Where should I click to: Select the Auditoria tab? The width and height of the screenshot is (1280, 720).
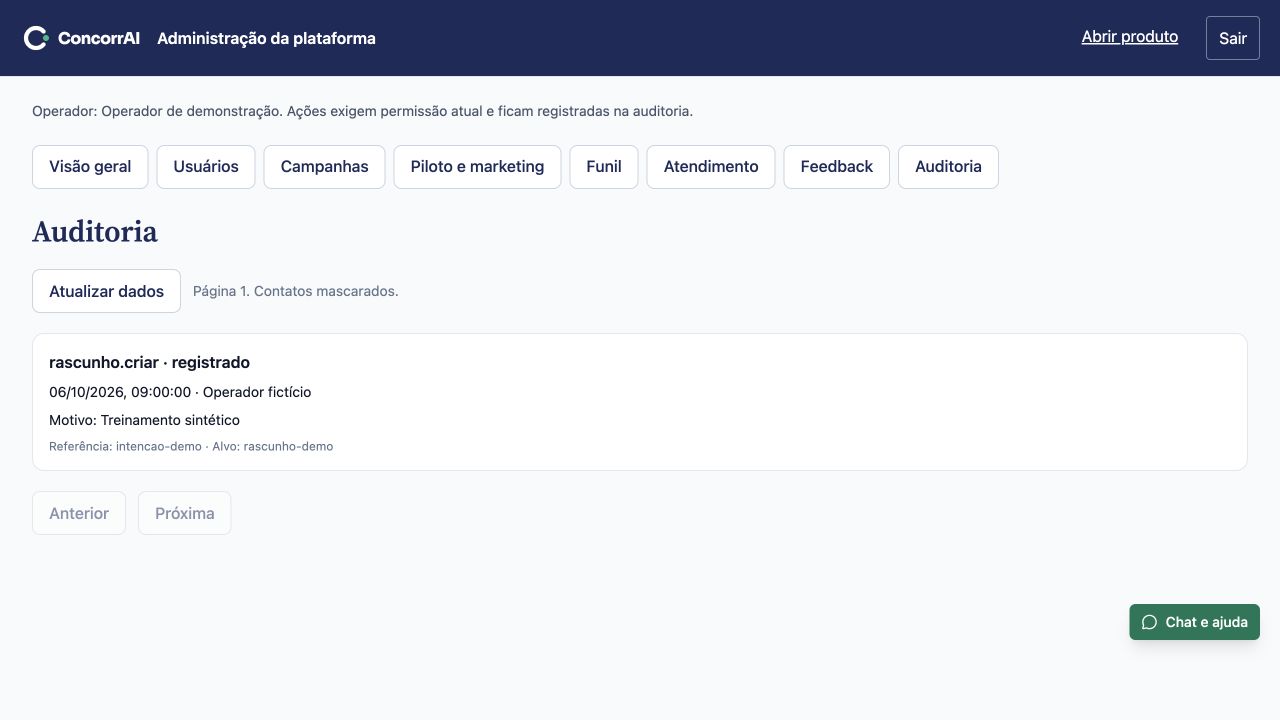point(948,167)
